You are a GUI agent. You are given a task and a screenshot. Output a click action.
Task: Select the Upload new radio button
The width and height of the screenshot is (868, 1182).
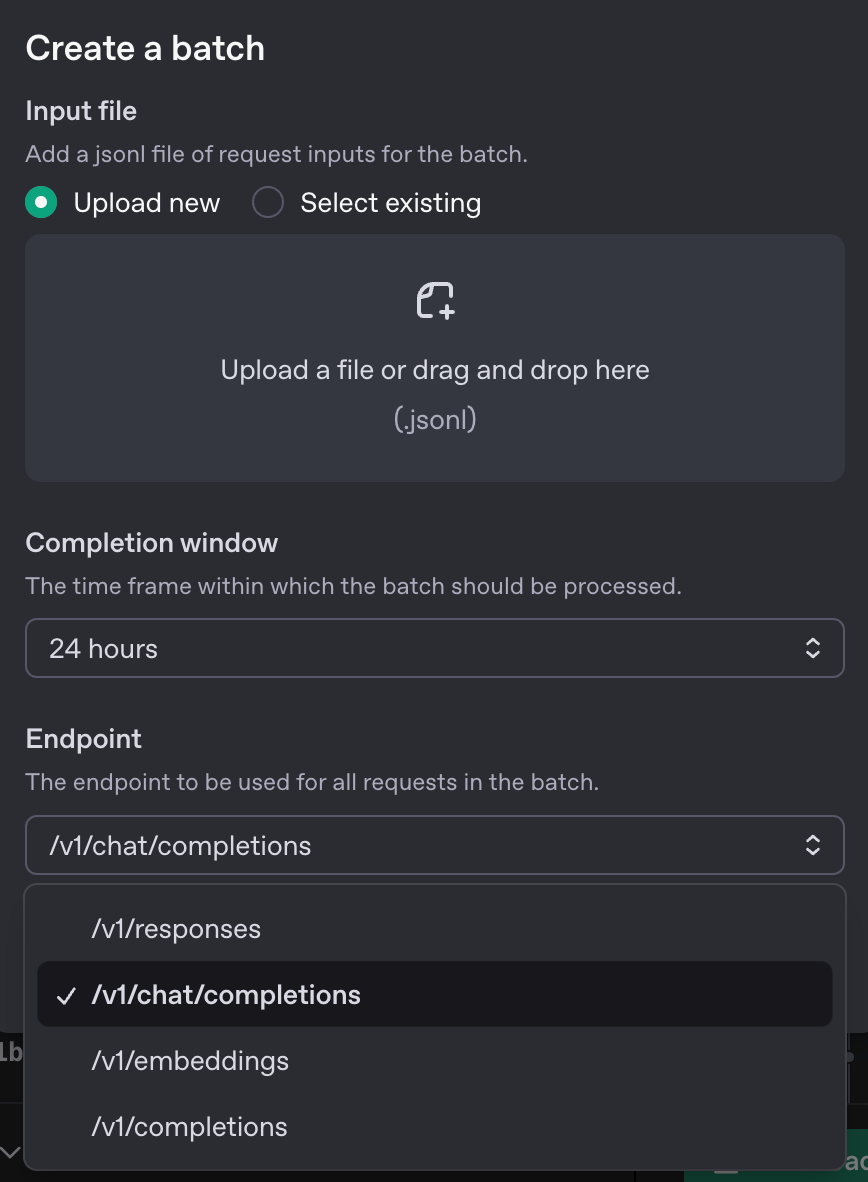[41, 202]
